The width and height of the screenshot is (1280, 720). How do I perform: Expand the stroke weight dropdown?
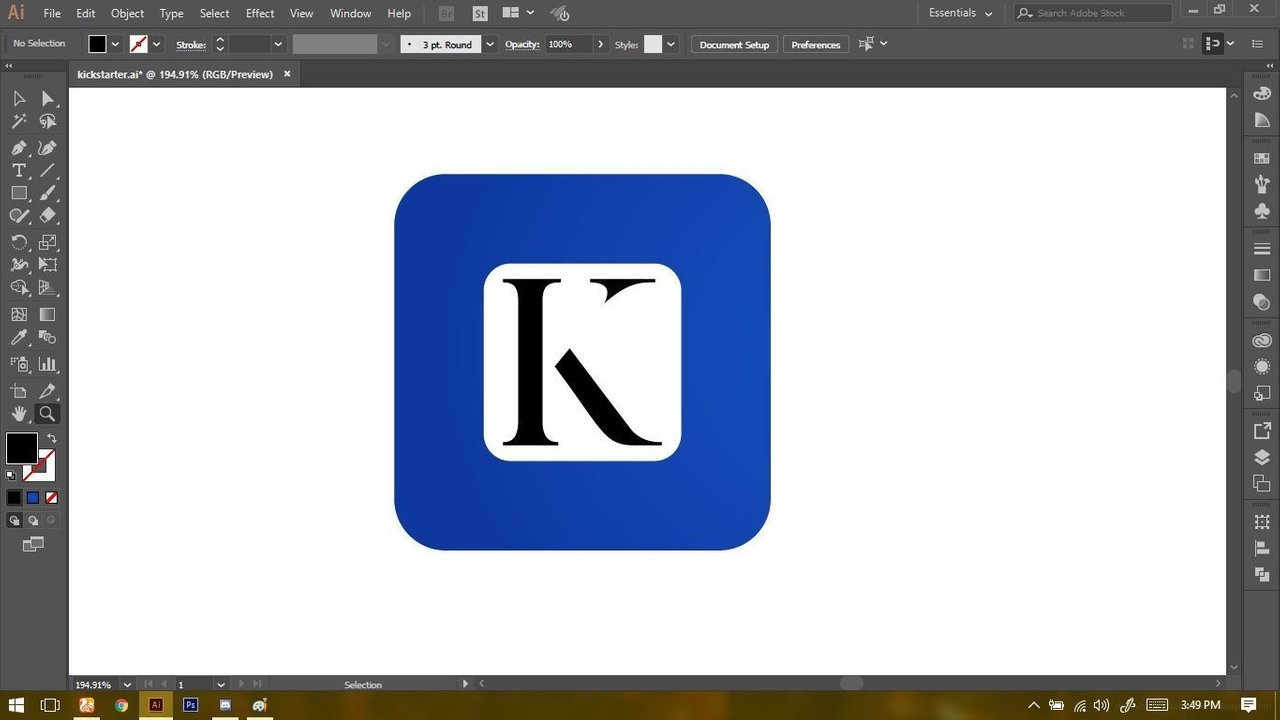[x=278, y=44]
